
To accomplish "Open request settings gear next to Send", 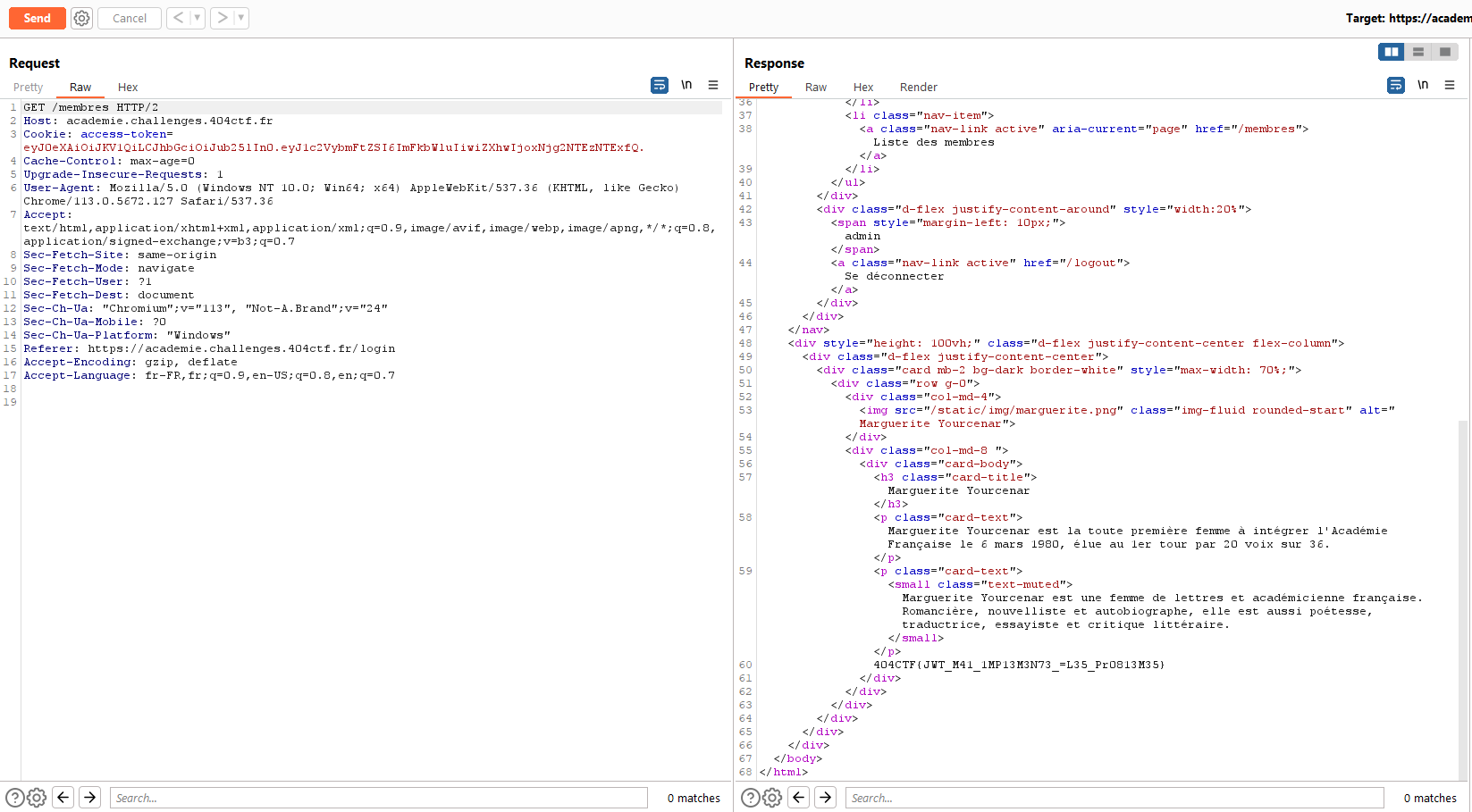I will tap(81, 18).
